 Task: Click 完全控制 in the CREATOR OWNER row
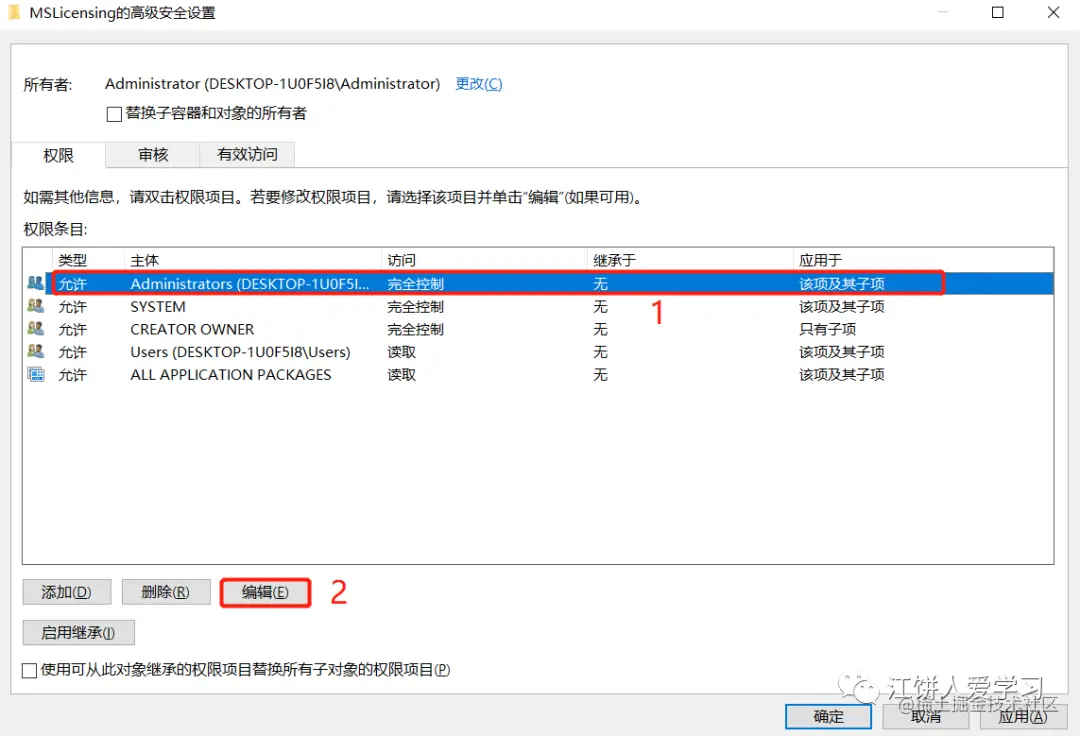415,329
